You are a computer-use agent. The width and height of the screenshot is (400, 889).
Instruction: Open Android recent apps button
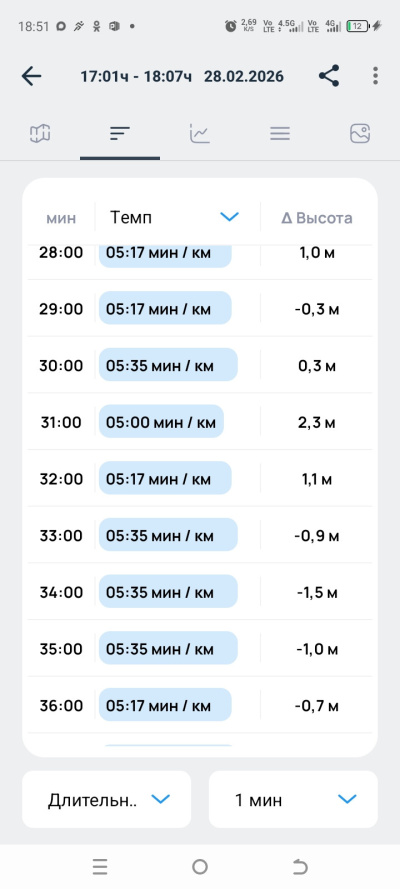pyautogui.click(x=100, y=866)
